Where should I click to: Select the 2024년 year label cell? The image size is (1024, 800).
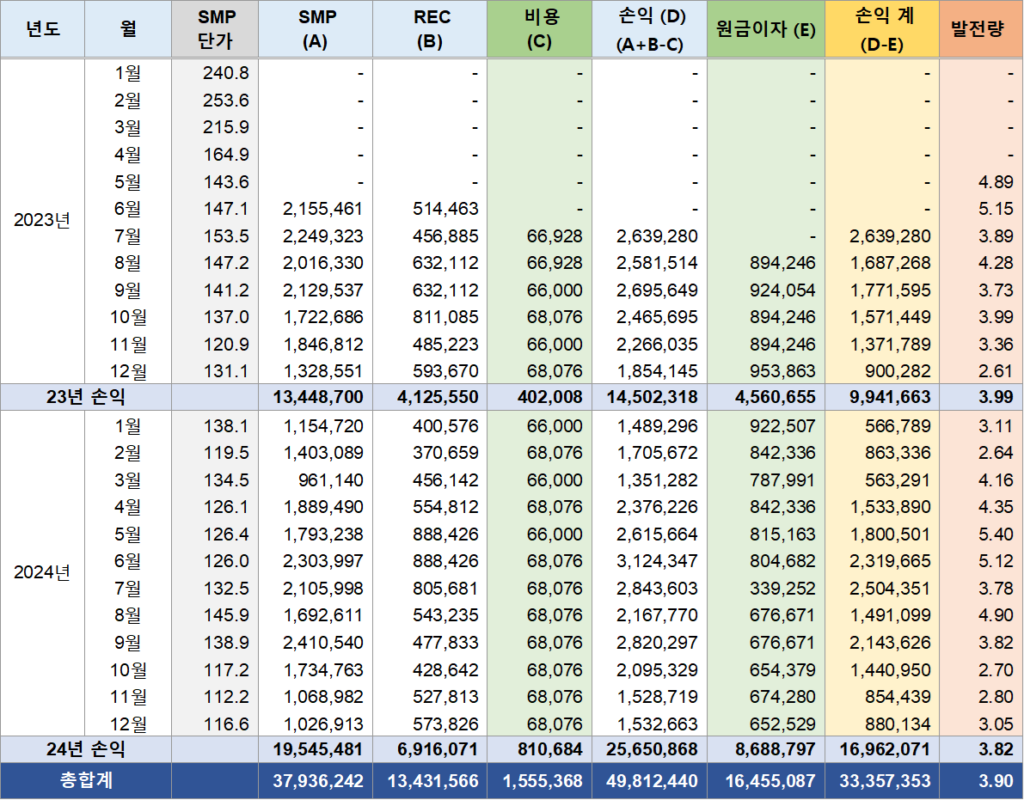[x=42, y=573]
